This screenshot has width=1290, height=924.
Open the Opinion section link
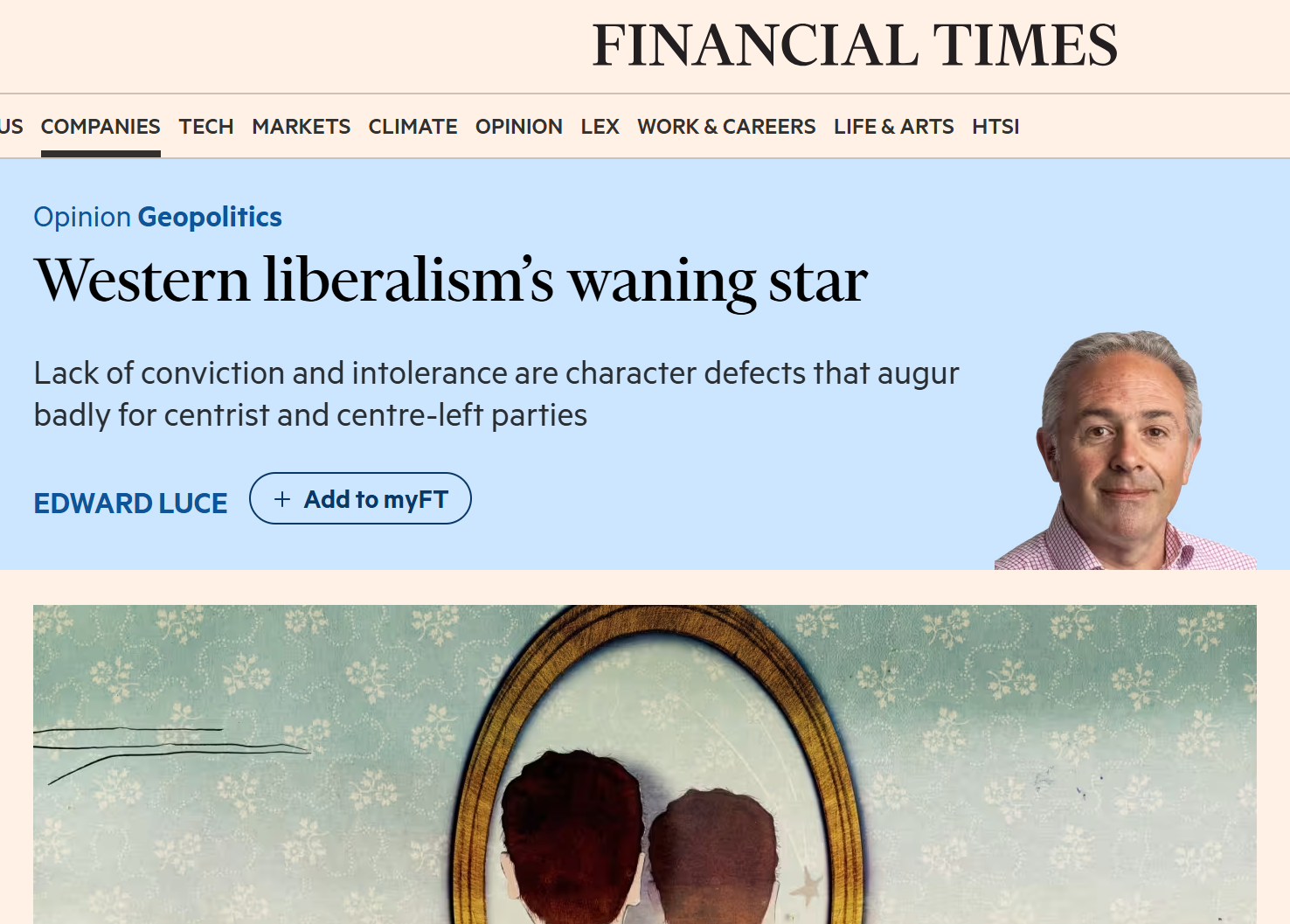click(x=519, y=127)
